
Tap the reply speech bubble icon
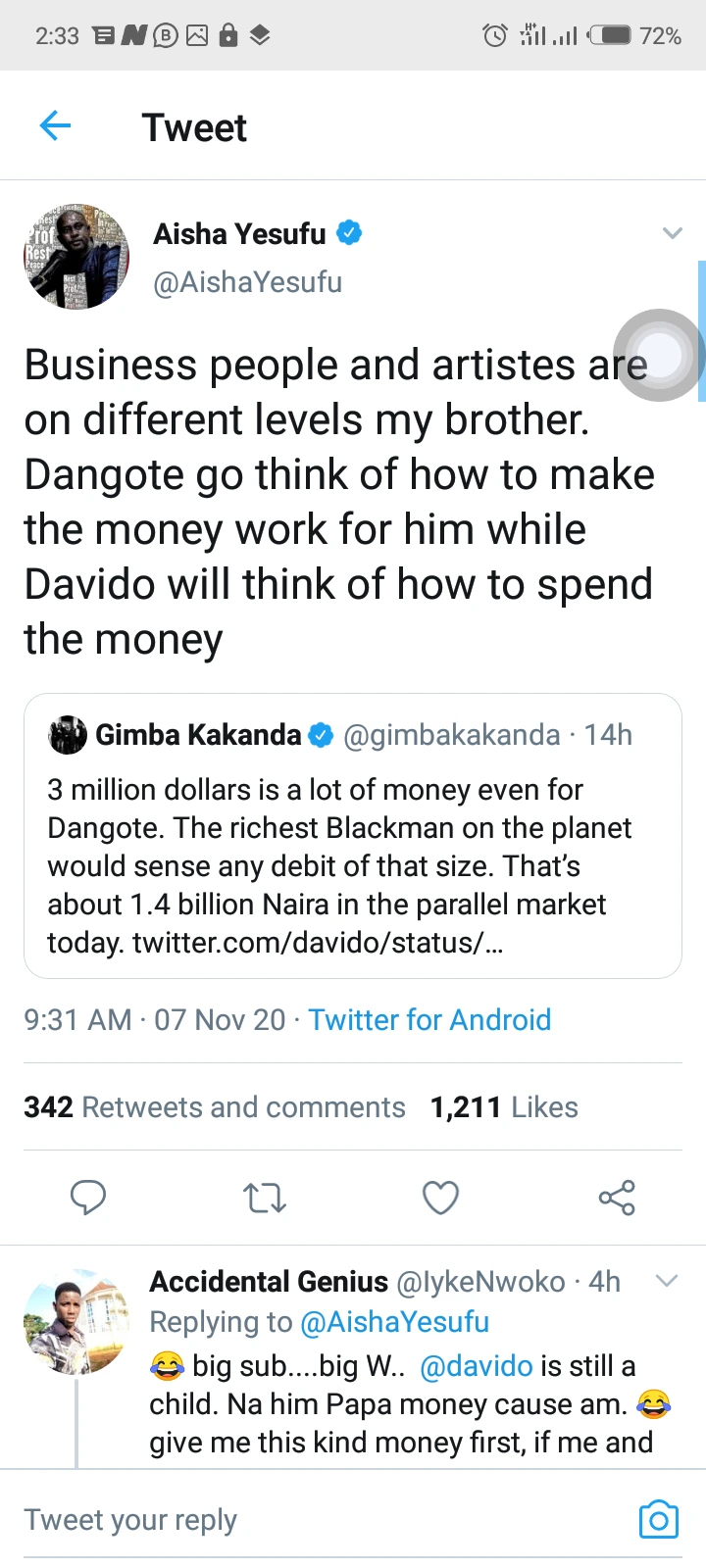click(x=88, y=1198)
